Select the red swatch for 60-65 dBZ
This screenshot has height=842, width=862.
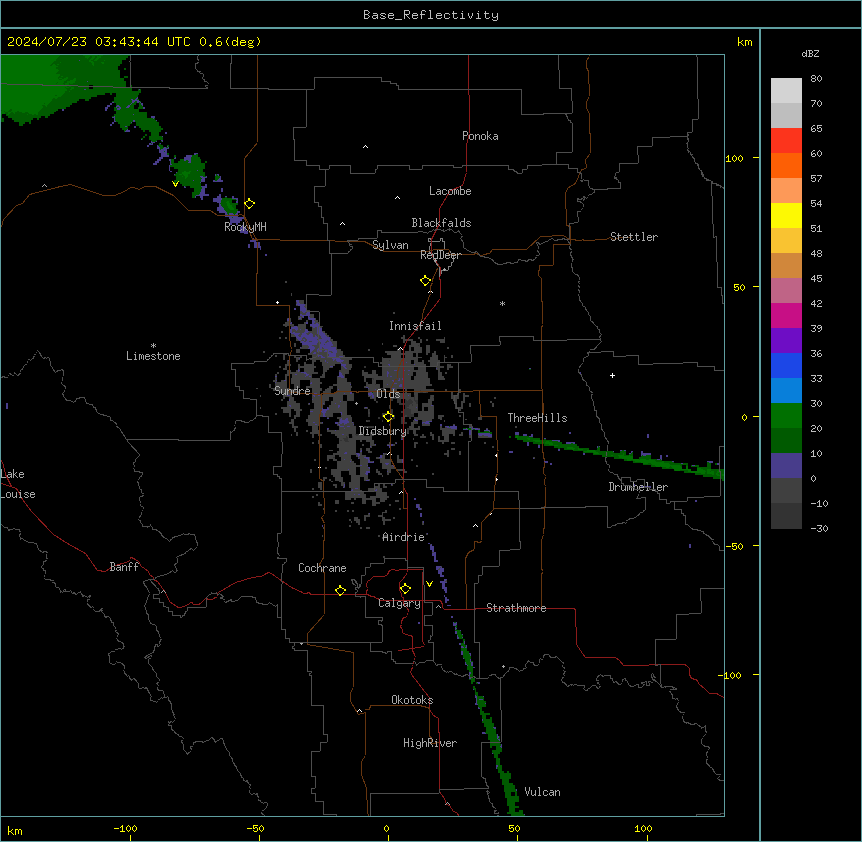tap(786, 141)
